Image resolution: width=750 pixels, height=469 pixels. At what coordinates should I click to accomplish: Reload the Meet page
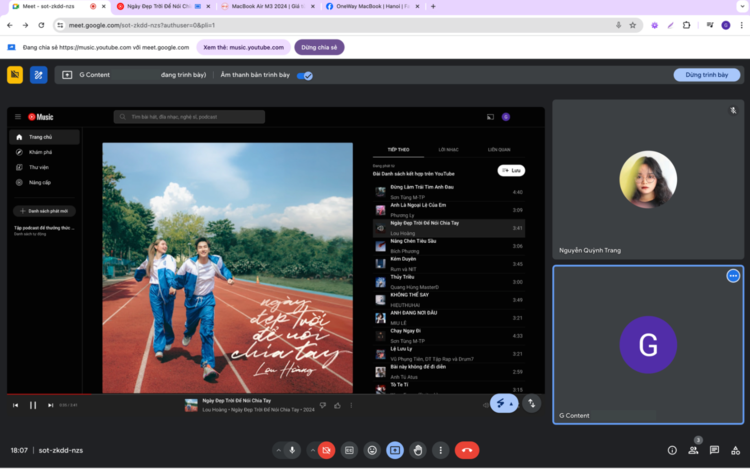(41, 25)
